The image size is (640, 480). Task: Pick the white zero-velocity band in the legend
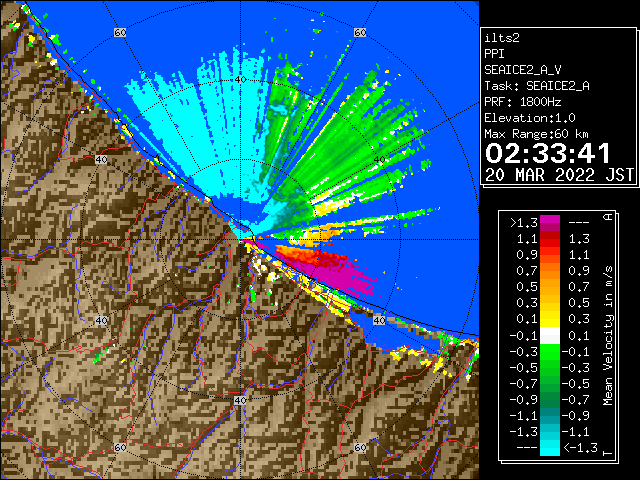coord(550,336)
